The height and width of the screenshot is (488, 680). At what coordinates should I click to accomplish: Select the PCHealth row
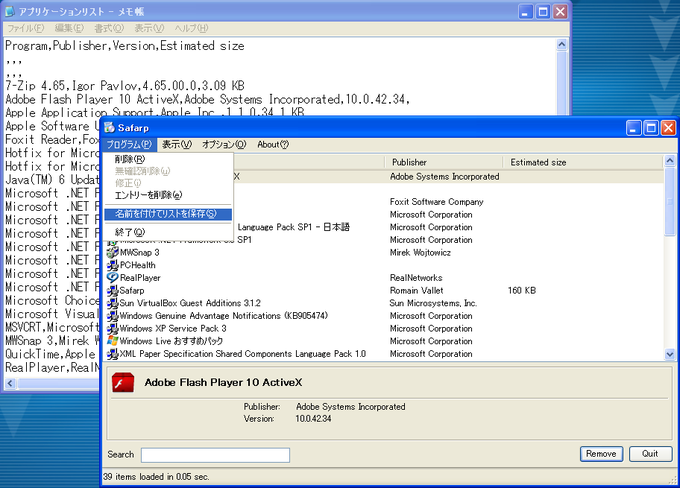(385, 265)
